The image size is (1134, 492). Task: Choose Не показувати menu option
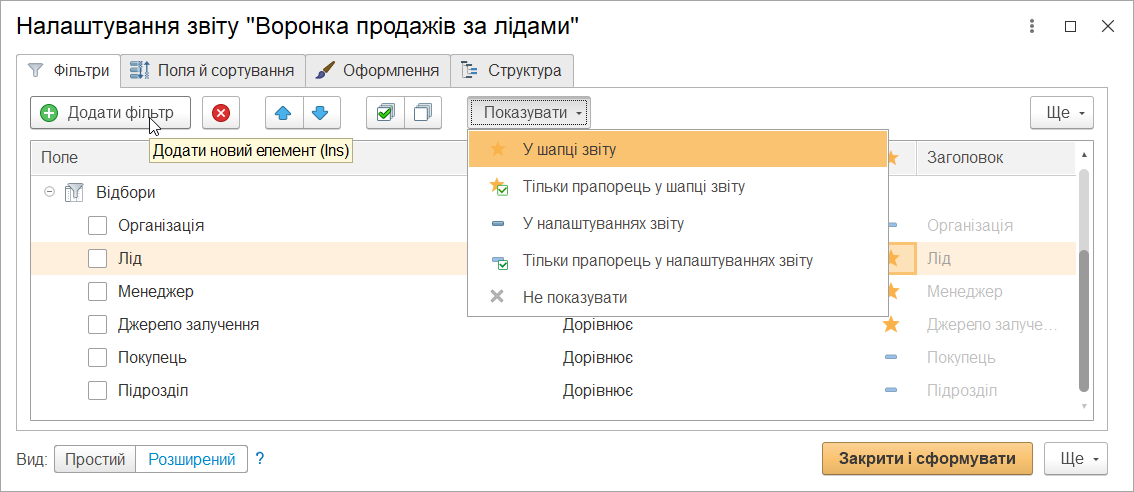point(678,297)
